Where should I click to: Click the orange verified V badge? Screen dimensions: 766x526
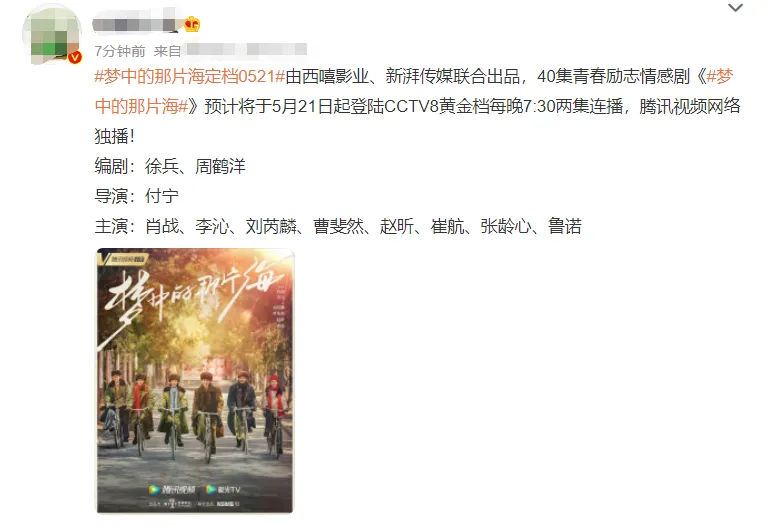(x=74, y=58)
